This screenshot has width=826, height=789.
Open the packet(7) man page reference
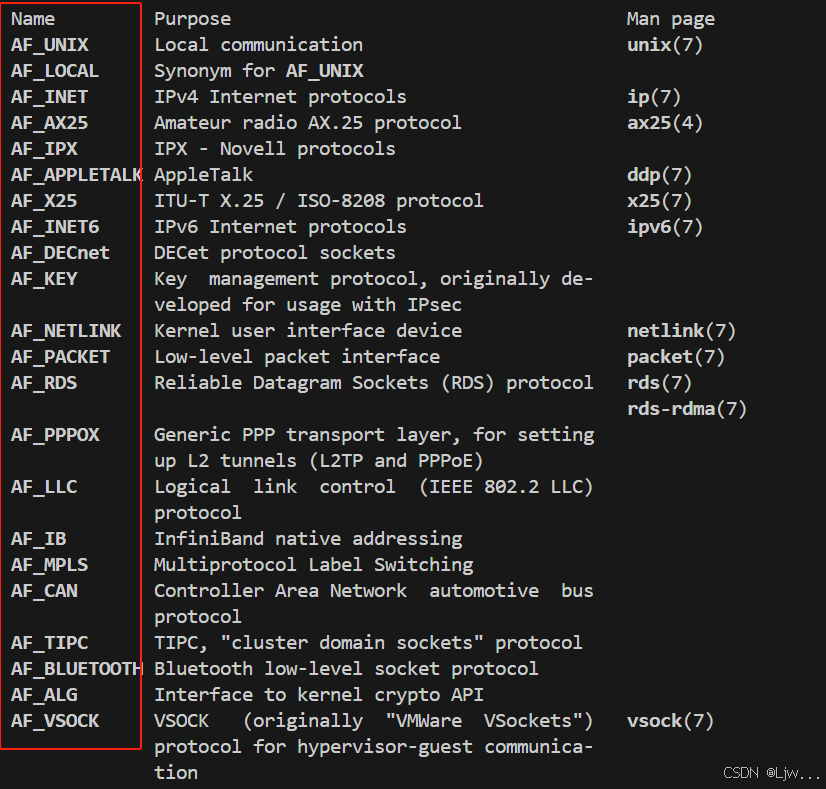coord(676,357)
